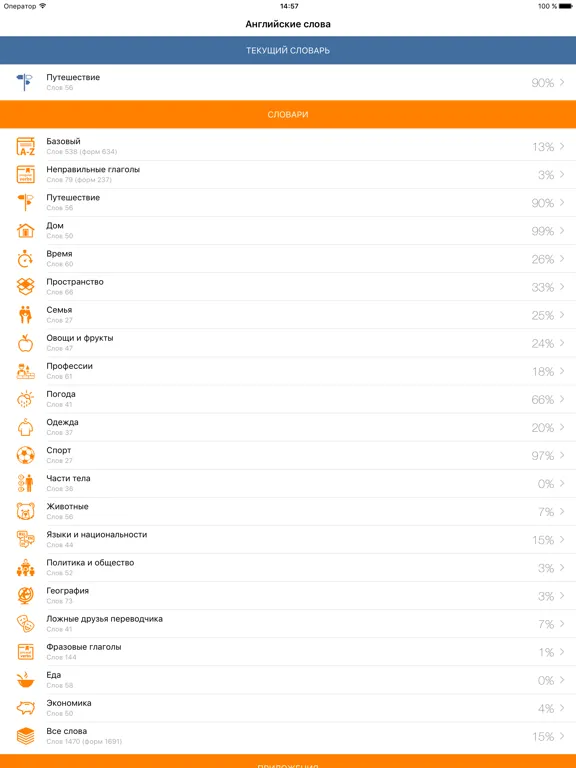This screenshot has width=576, height=768.
Task: Tap the soccer ball icon beside Спорт
Action: 25,456
